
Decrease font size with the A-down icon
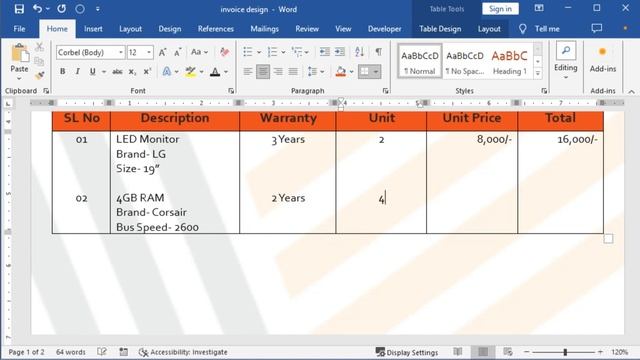[x=178, y=52]
